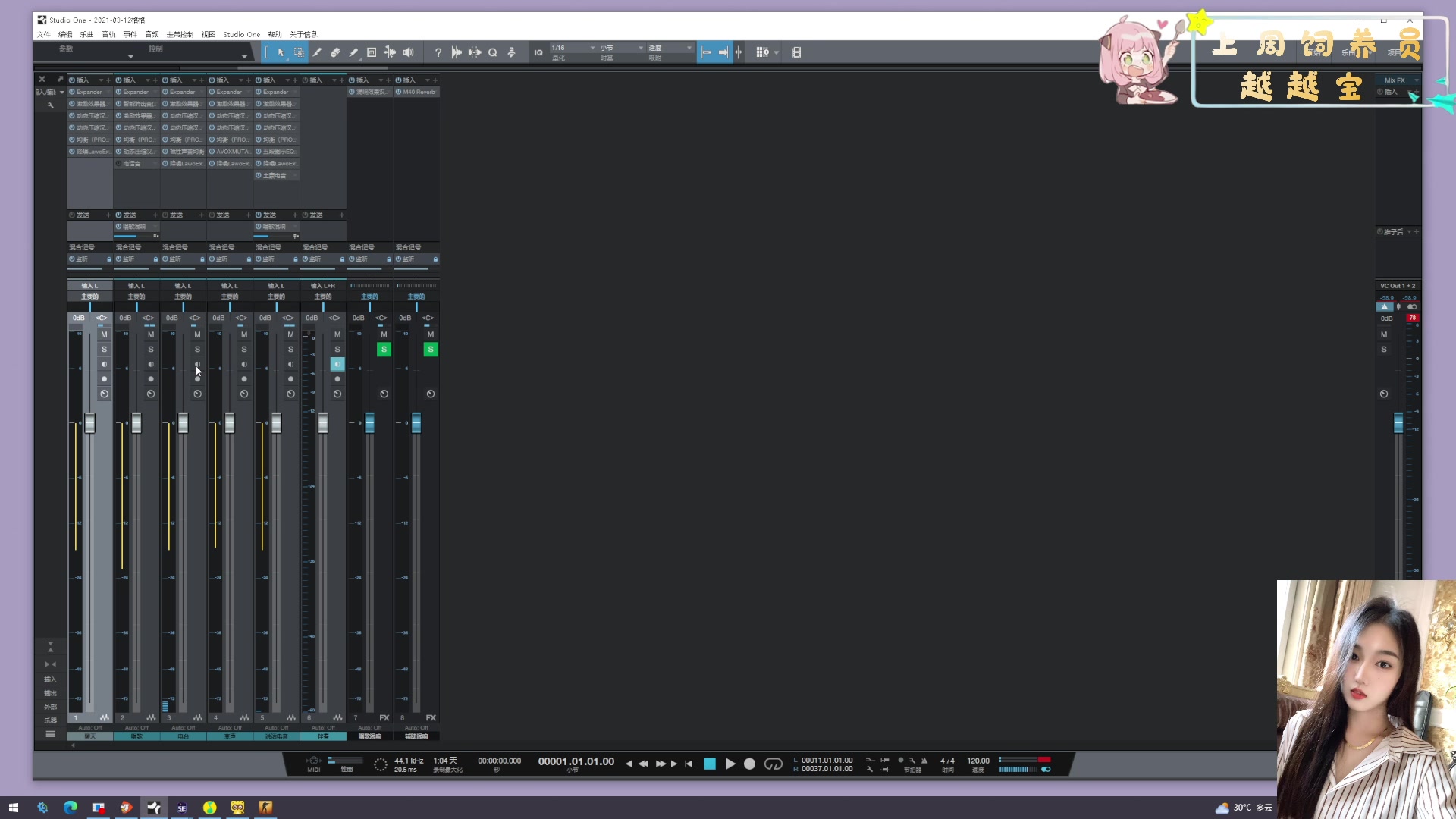Open the wrench settings icon in mixer sidebar
Viewport: 1456px width, 819px height.
[x=51, y=105]
